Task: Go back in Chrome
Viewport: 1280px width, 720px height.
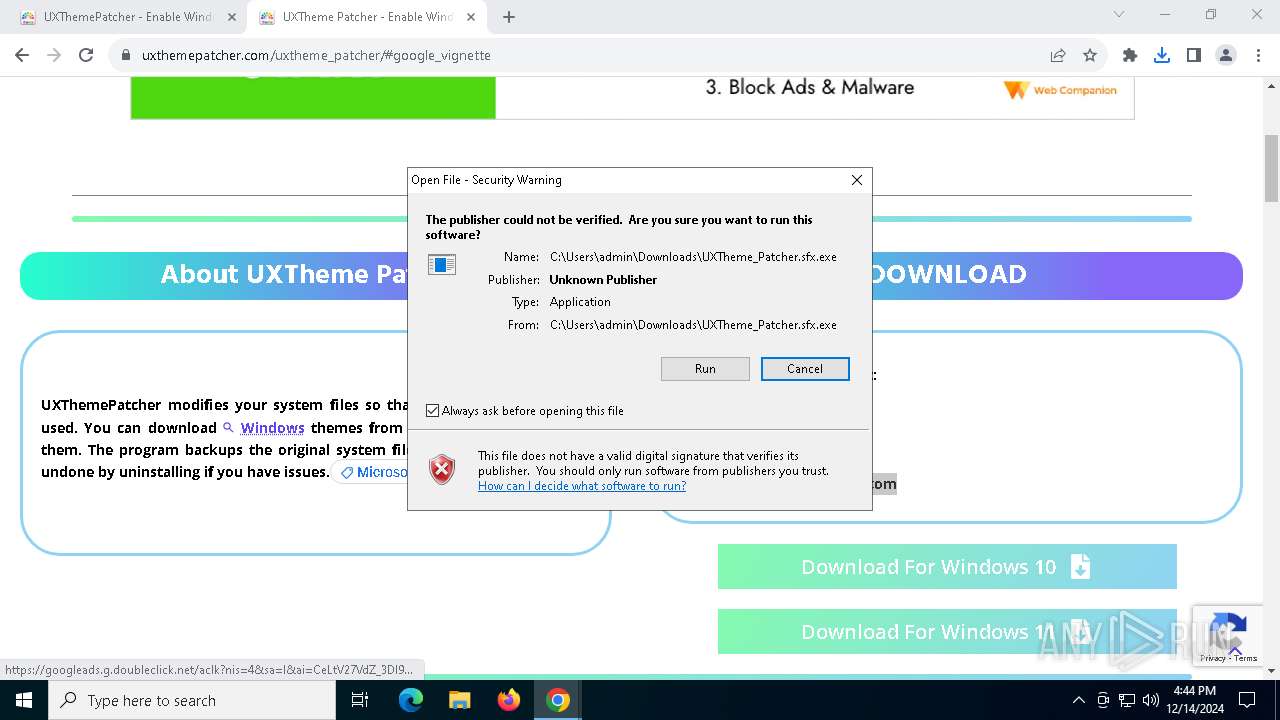Action: click(22, 55)
